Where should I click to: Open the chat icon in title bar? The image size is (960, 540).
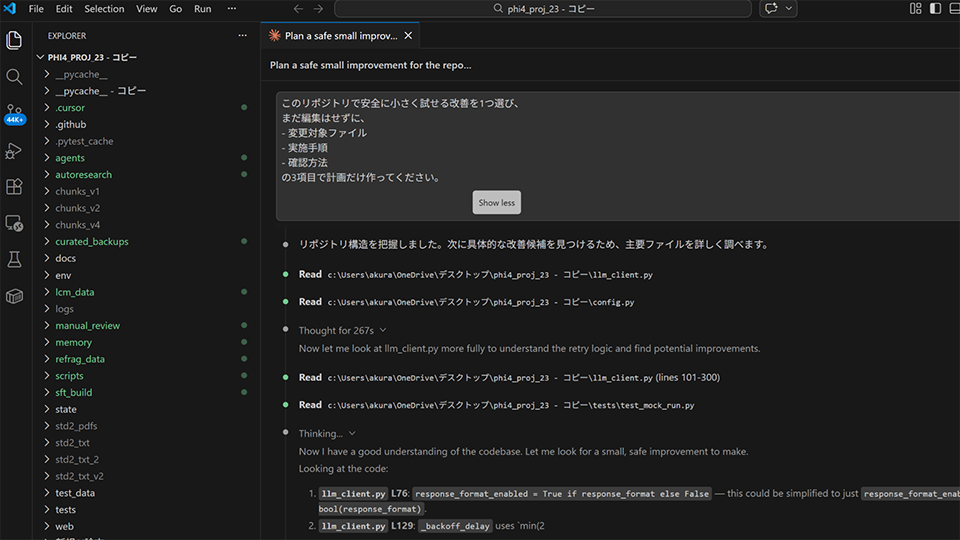pyautogui.click(x=771, y=9)
